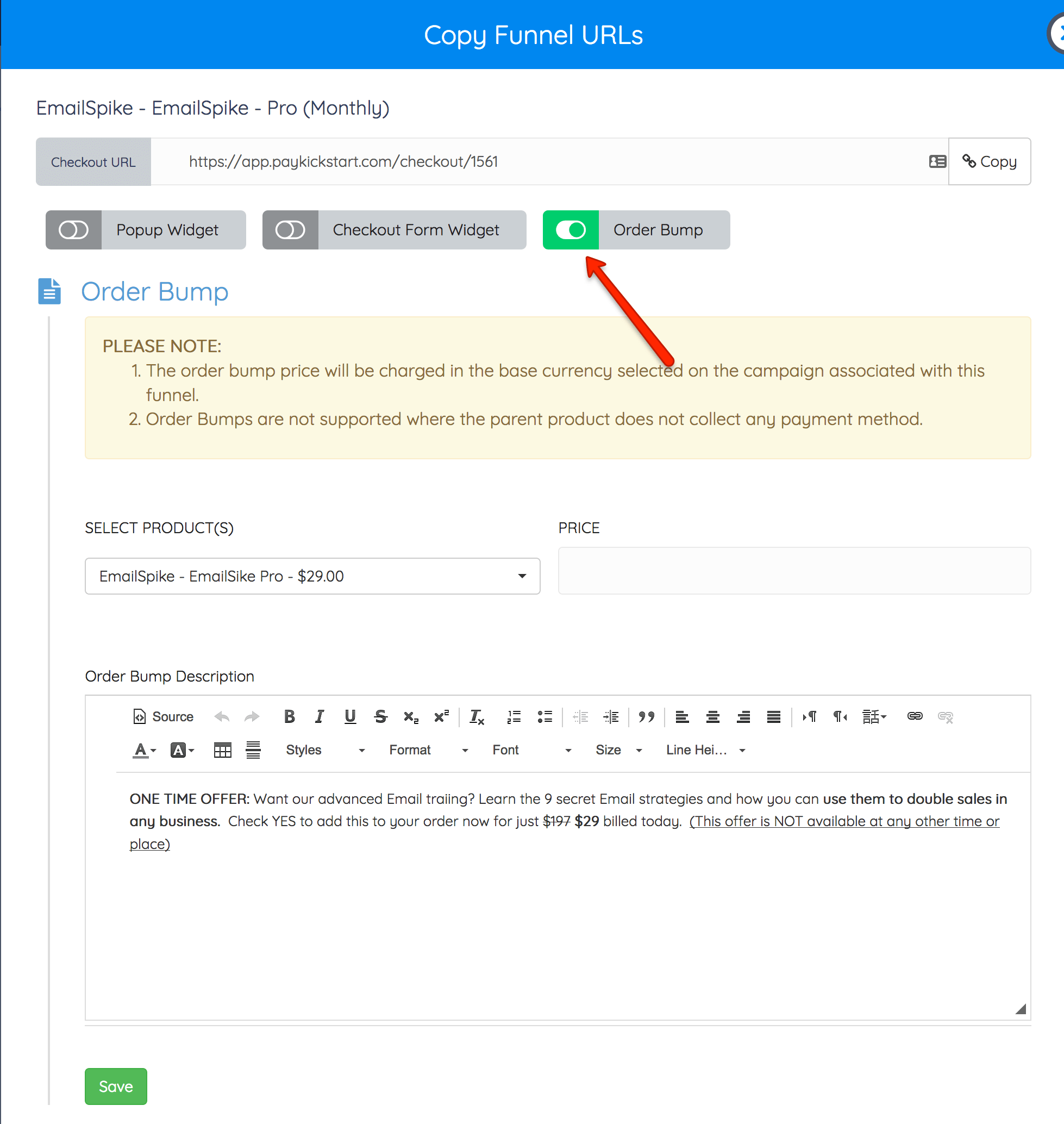Image resolution: width=1064 pixels, height=1124 pixels.
Task: Copy the checkout URL
Action: (x=990, y=162)
